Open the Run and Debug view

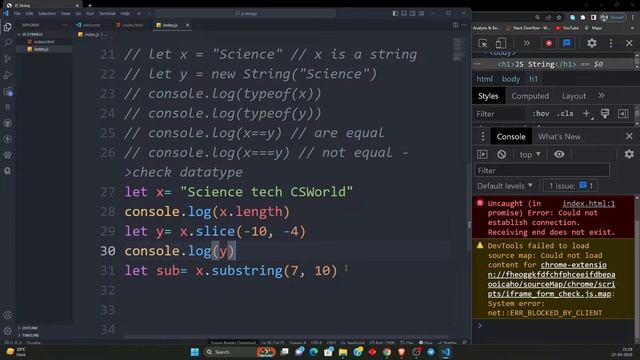point(7,75)
